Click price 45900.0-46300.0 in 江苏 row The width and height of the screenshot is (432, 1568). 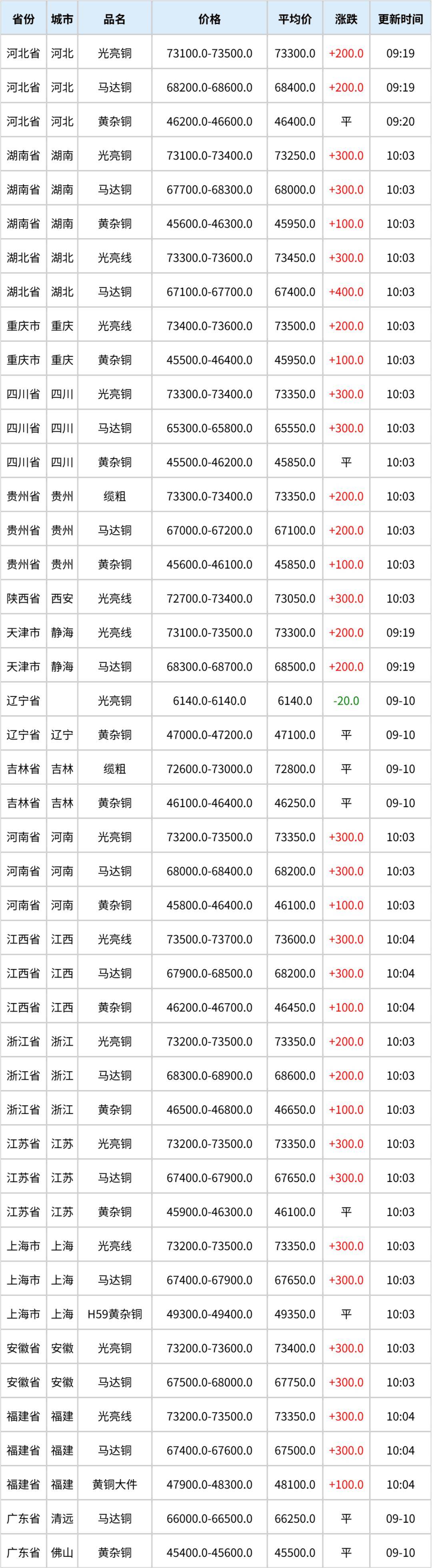tap(209, 1212)
